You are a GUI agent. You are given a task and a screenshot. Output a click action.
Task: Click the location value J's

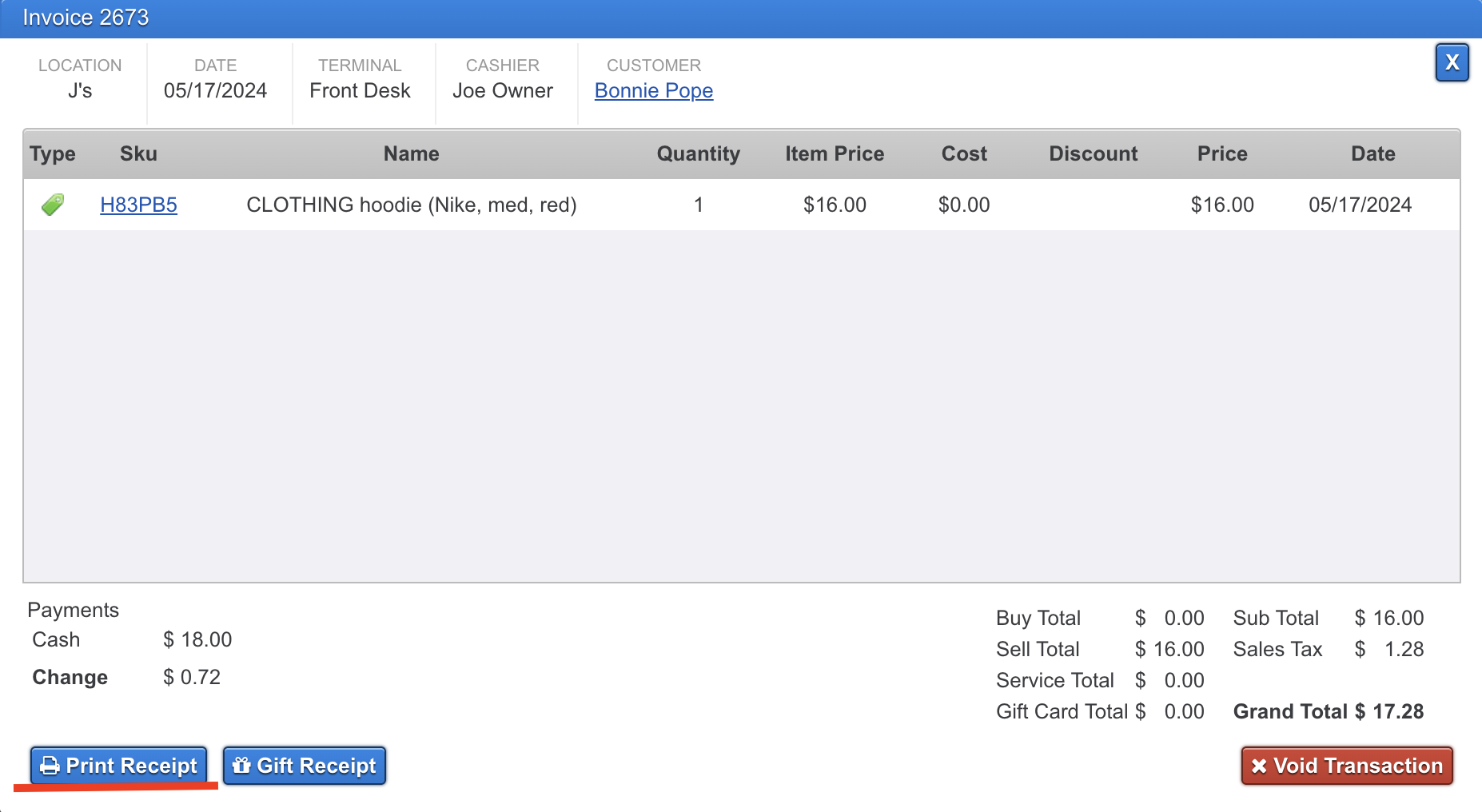(x=80, y=90)
